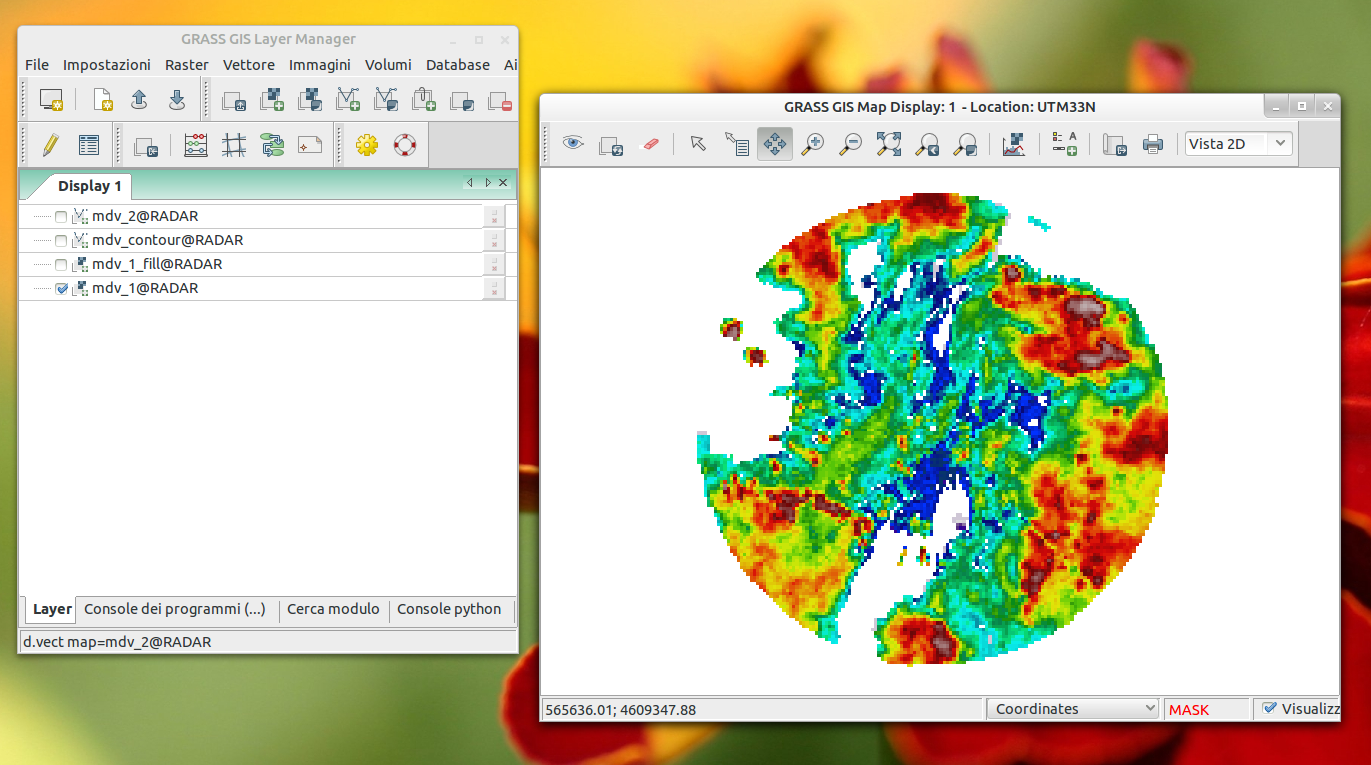Viewport: 1371px width, 765px height.
Task: Click the import/link data layer icon
Action: pos(146,145)
